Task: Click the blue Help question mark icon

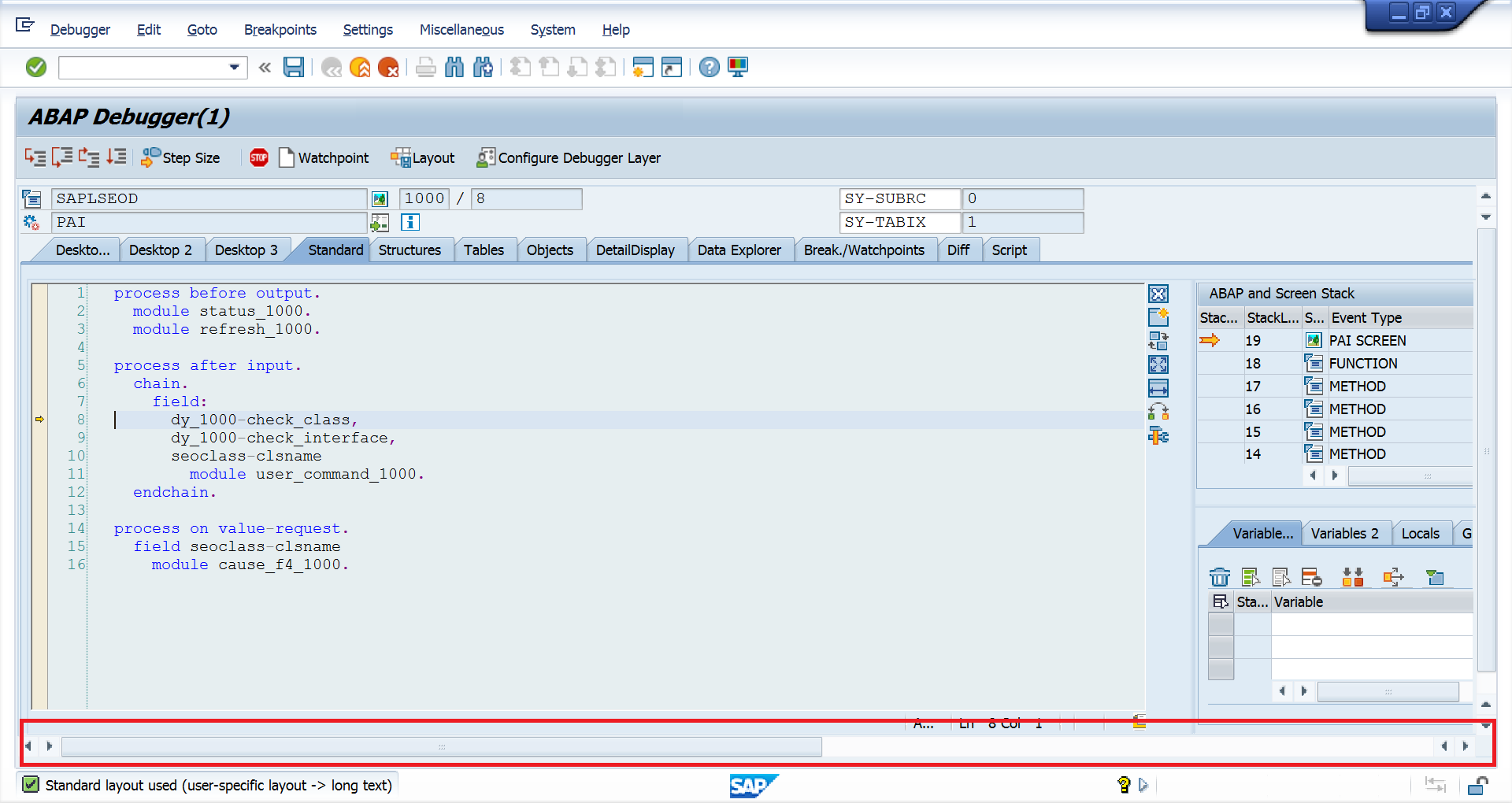Action: pos(709,68)
